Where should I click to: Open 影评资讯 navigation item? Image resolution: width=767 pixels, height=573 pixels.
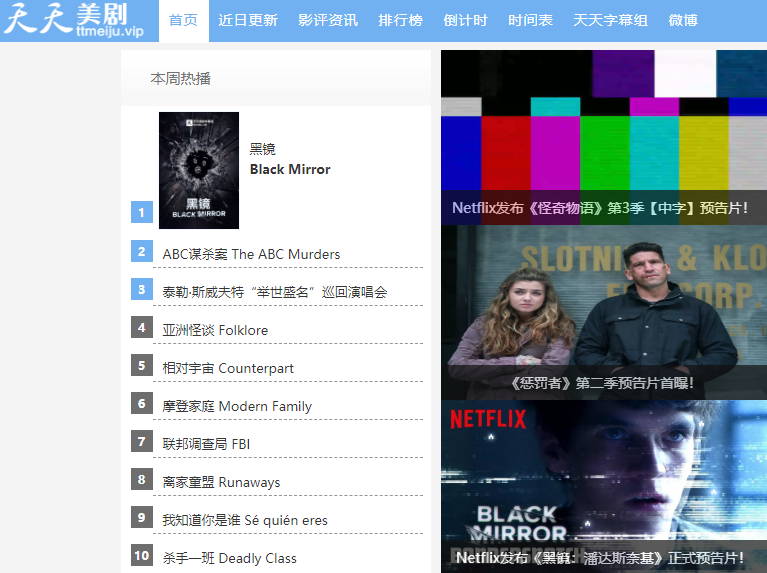pos(328,21)
